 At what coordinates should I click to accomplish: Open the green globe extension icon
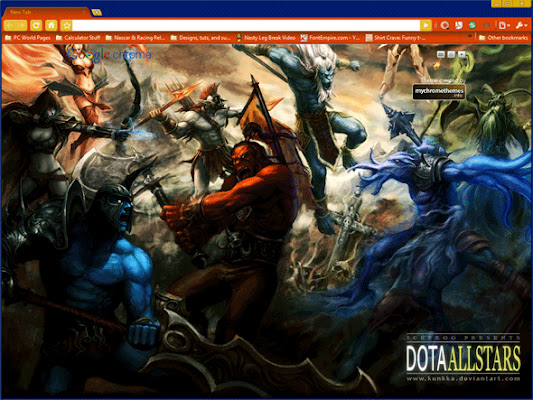[472, 25]
